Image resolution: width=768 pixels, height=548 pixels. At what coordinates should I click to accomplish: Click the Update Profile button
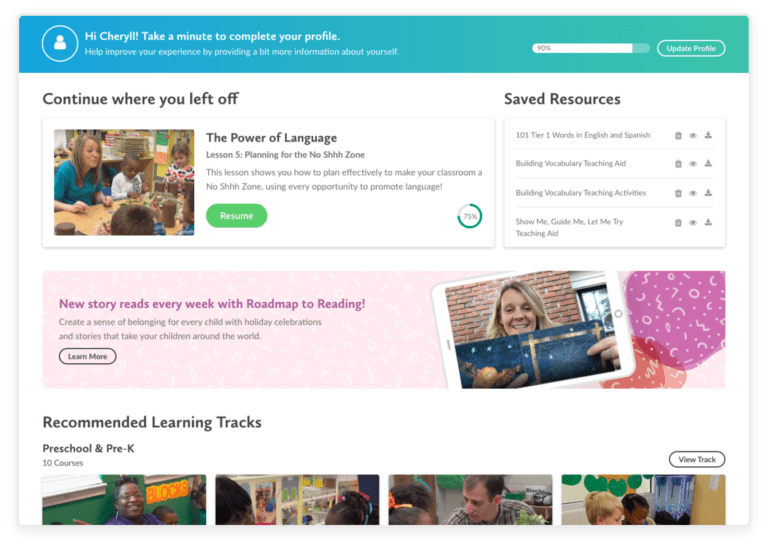pyautogui.click(x=691, y=48)
